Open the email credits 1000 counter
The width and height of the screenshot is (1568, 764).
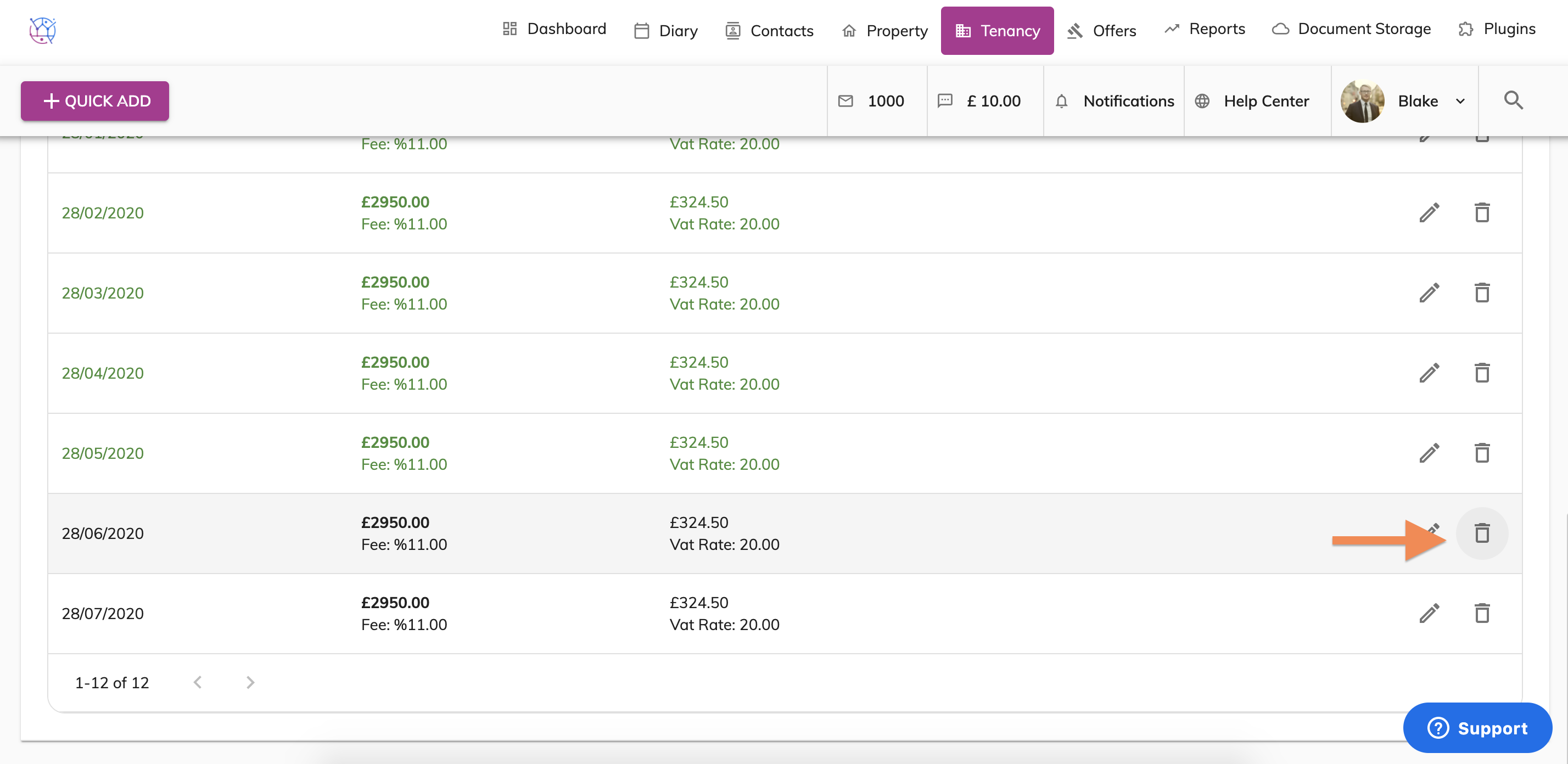tap(872, 101)
